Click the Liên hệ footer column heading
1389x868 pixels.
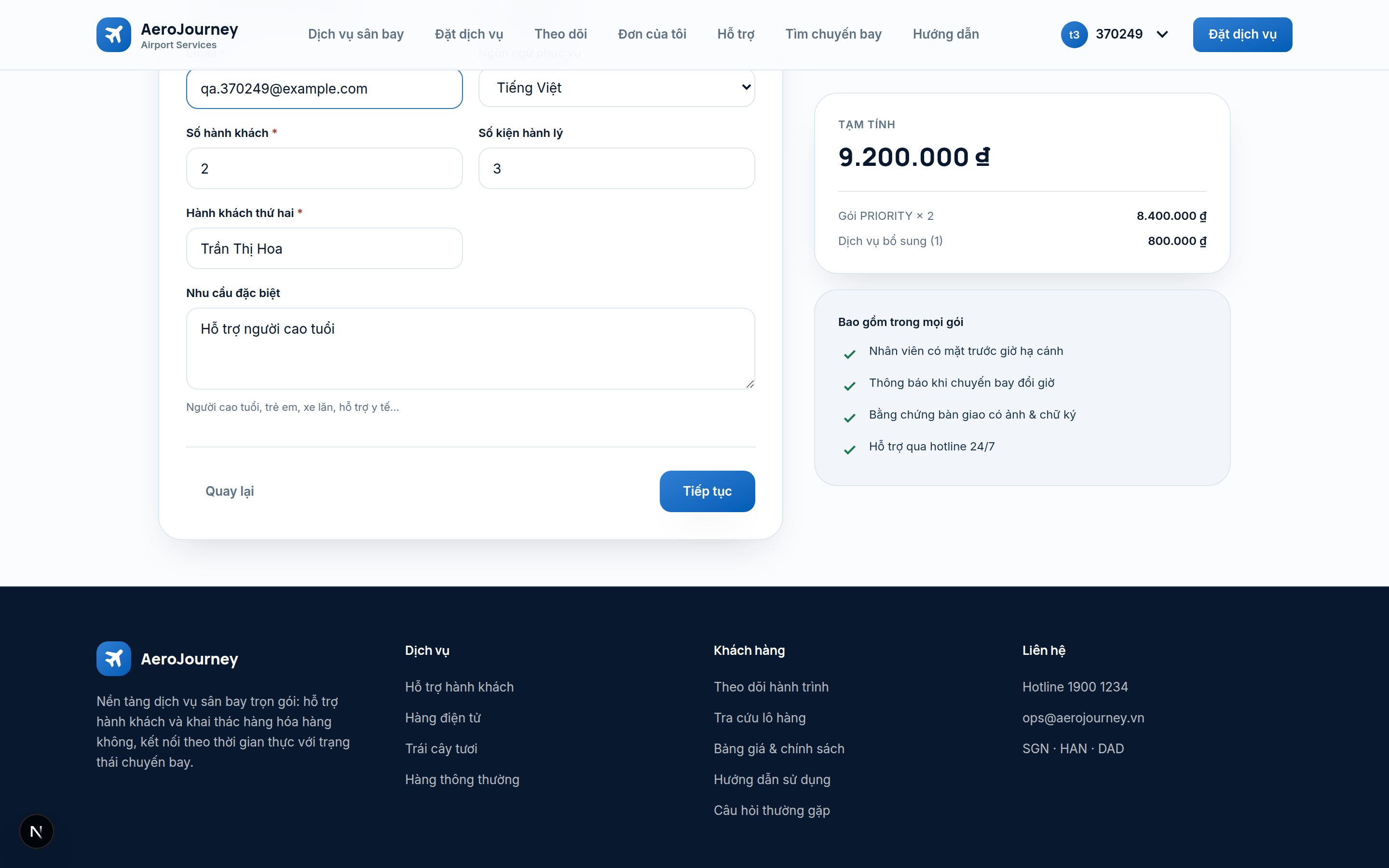click(x=1044, y=651)
